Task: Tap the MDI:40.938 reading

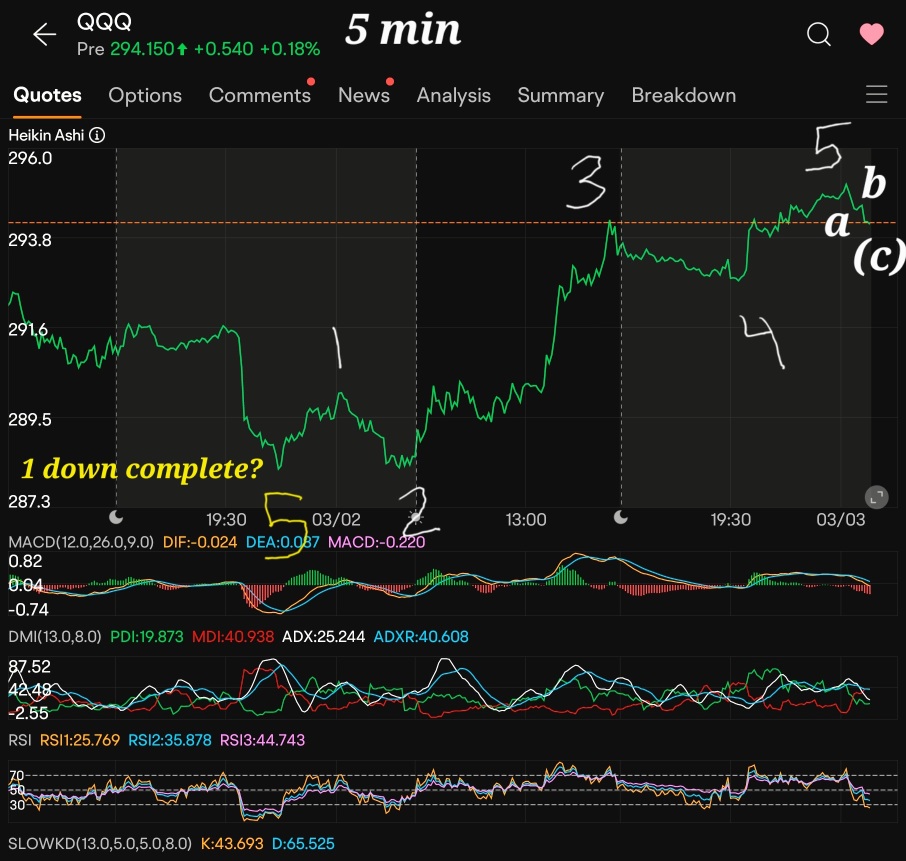Action: pyautogui.click(x=233, y=637)
